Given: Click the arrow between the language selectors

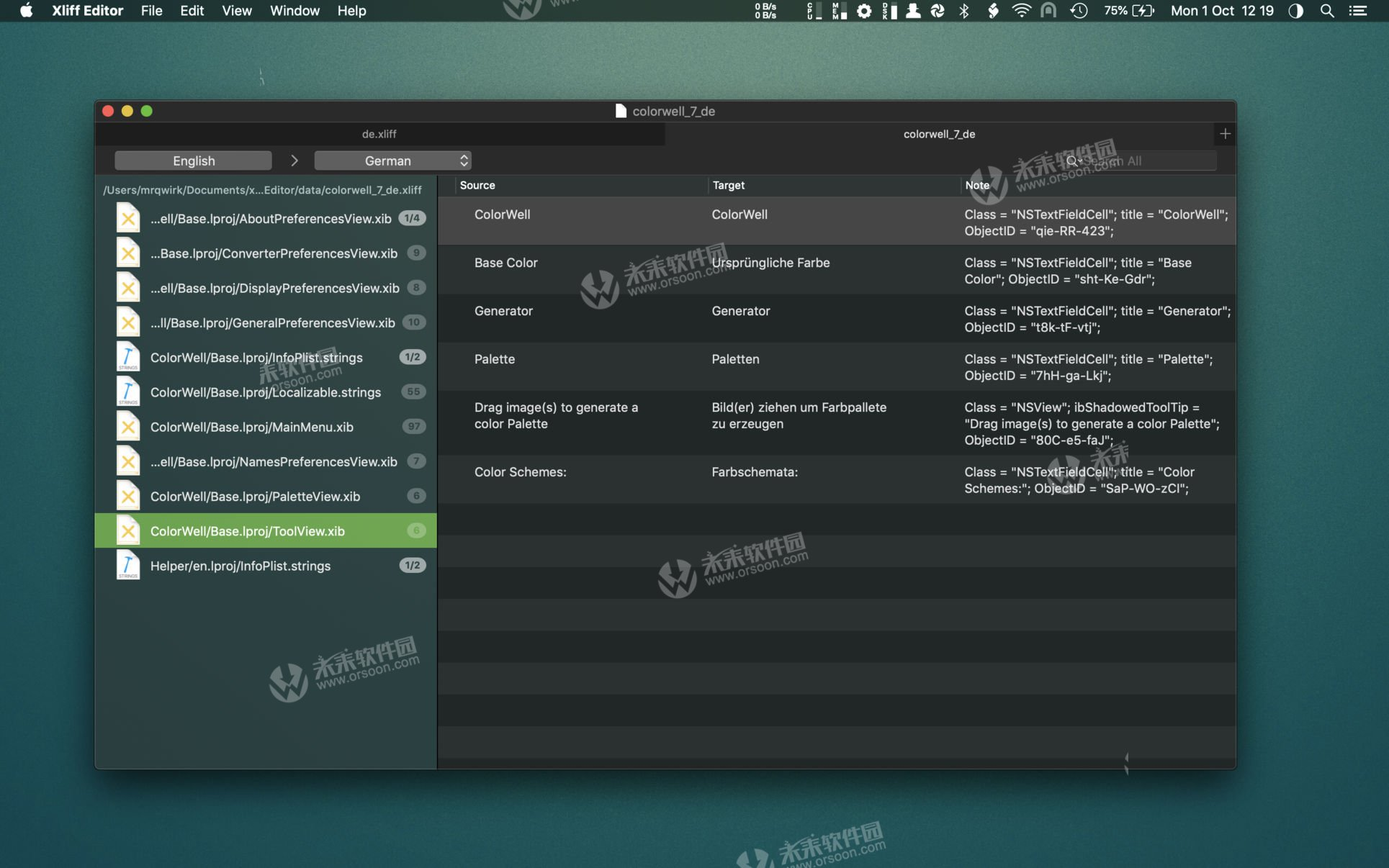Looking at the screenshot, I should (x=294, y=161).
